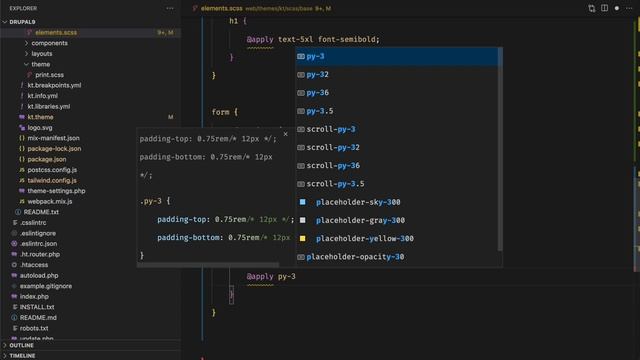
Task: Open package-lock.json file
Action: click(54, 149)
